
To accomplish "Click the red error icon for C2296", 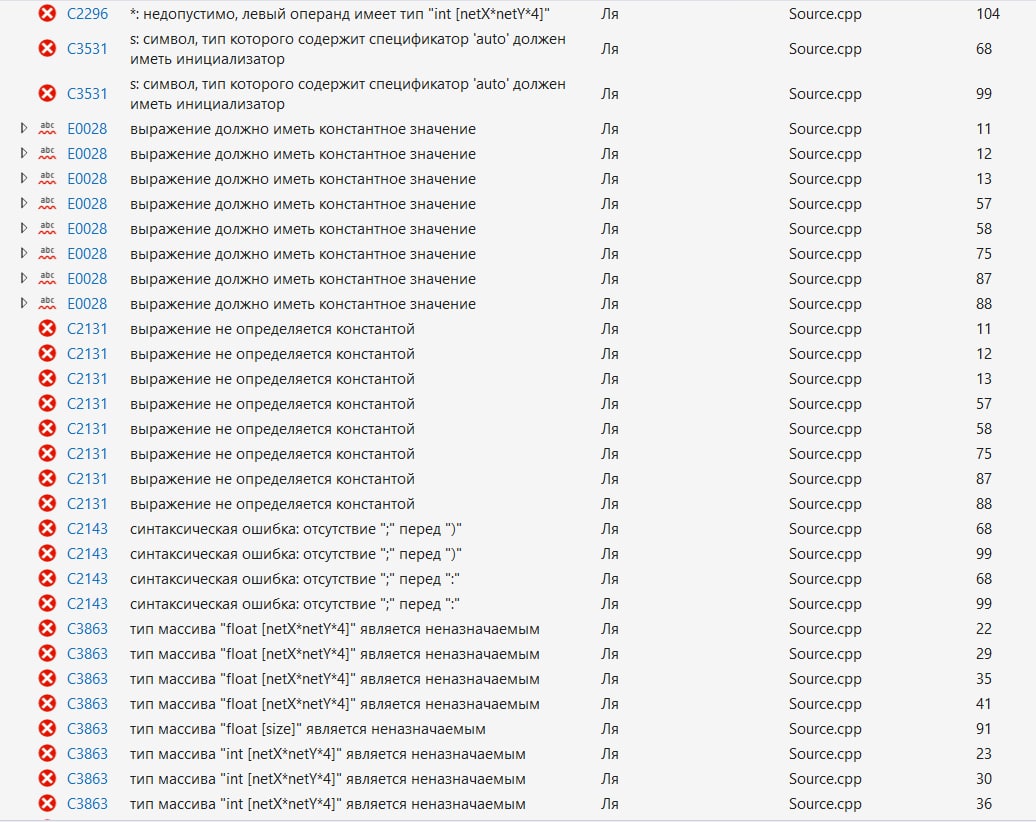I will click(x=47, y=13).
